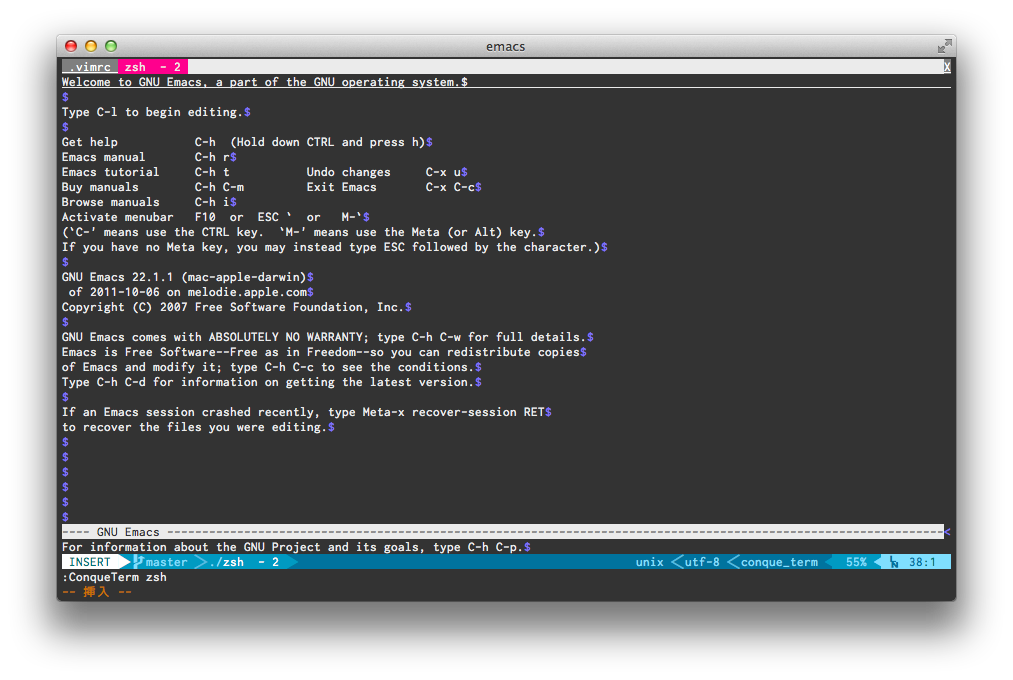The image size is (1013, 680).
Task: Click the git branch icon beside master
Action: coord(138,562)
